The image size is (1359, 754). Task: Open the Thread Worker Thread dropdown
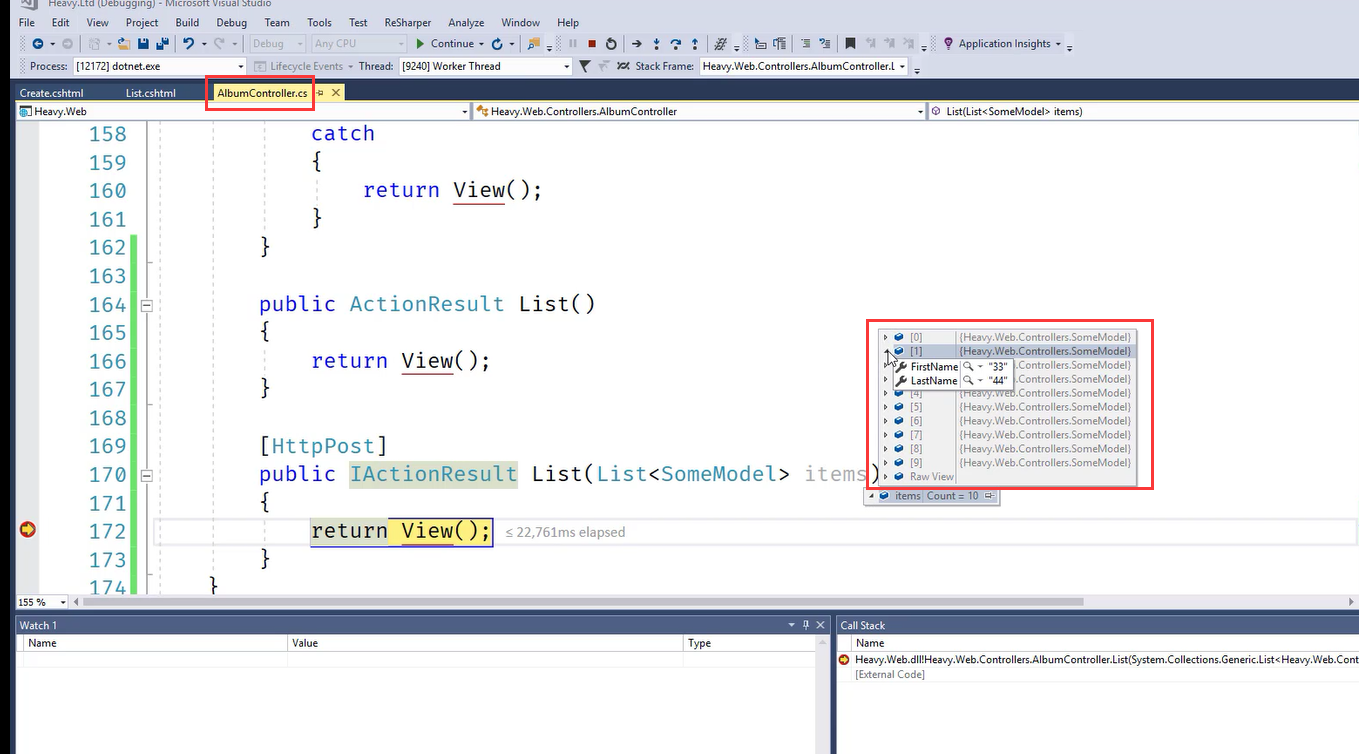click(567, 66)
